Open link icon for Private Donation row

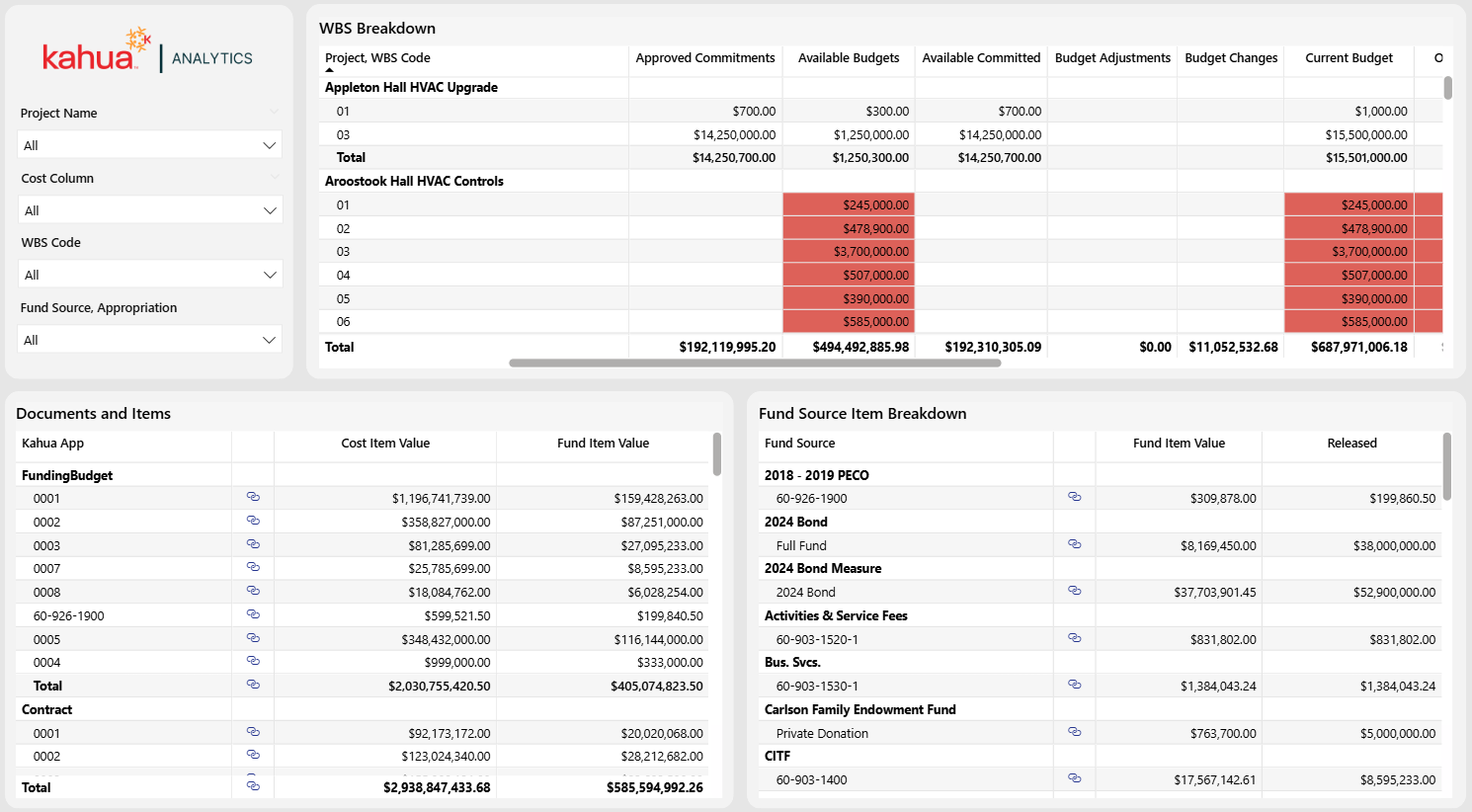tap(1074, 732)
